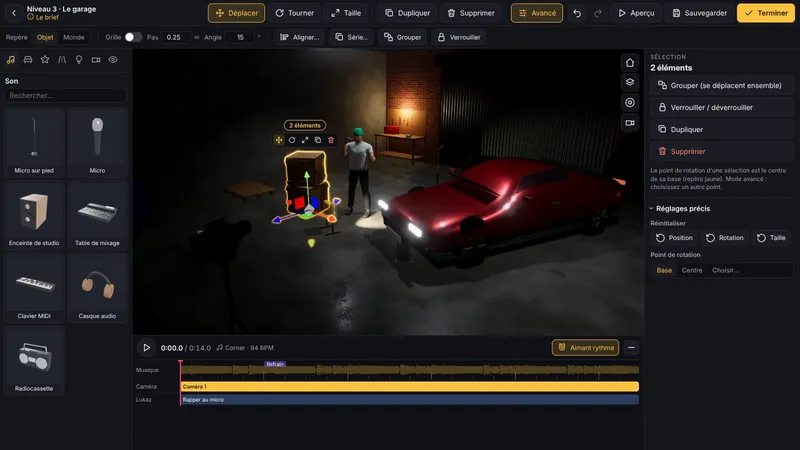This screenshot has height=450, width=800.
Task: Click the Sauvegarder button
Action: pyautogui.click(x=699, y=13)
